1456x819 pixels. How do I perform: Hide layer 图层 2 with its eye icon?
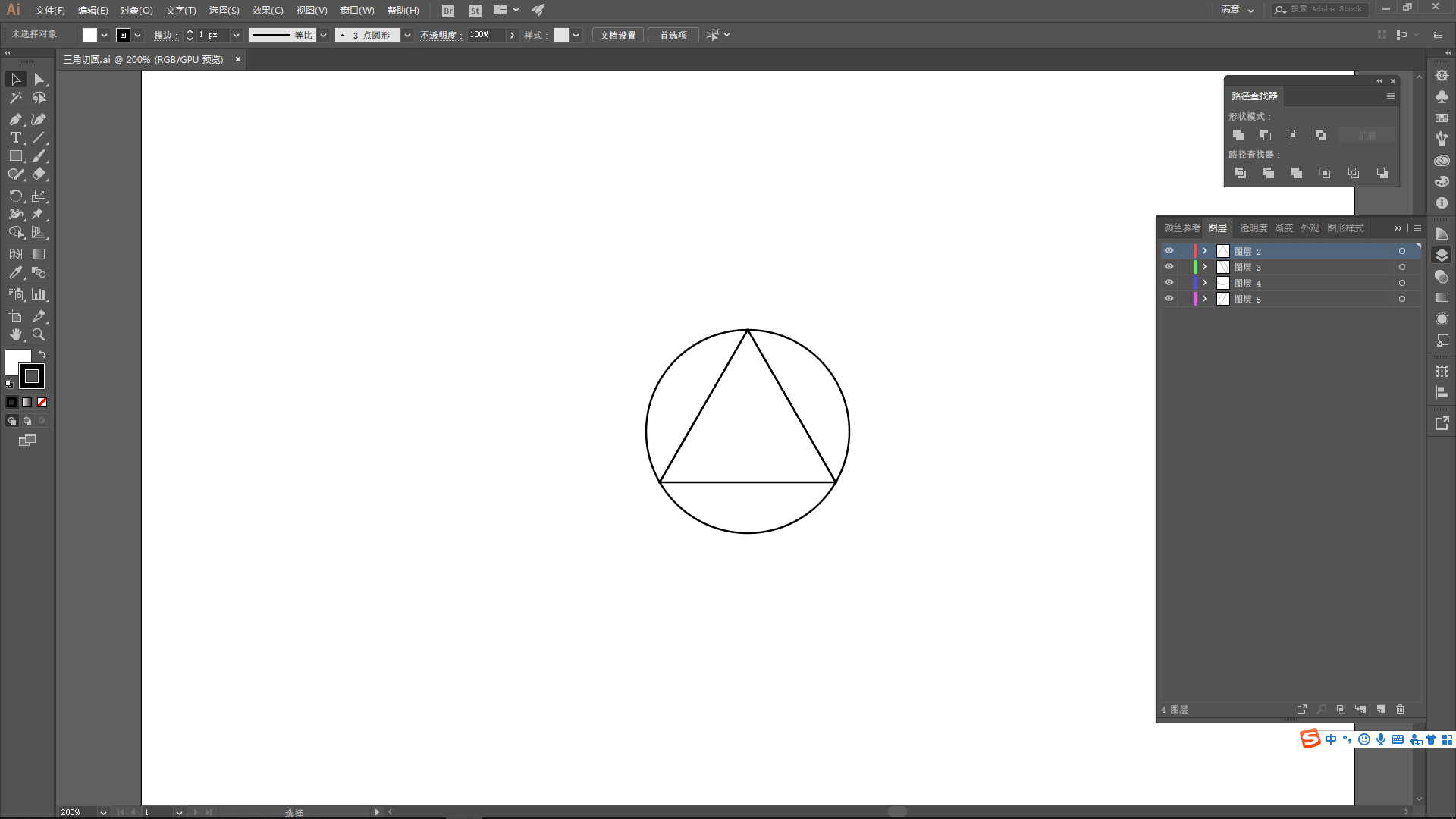pos(1169,251)
